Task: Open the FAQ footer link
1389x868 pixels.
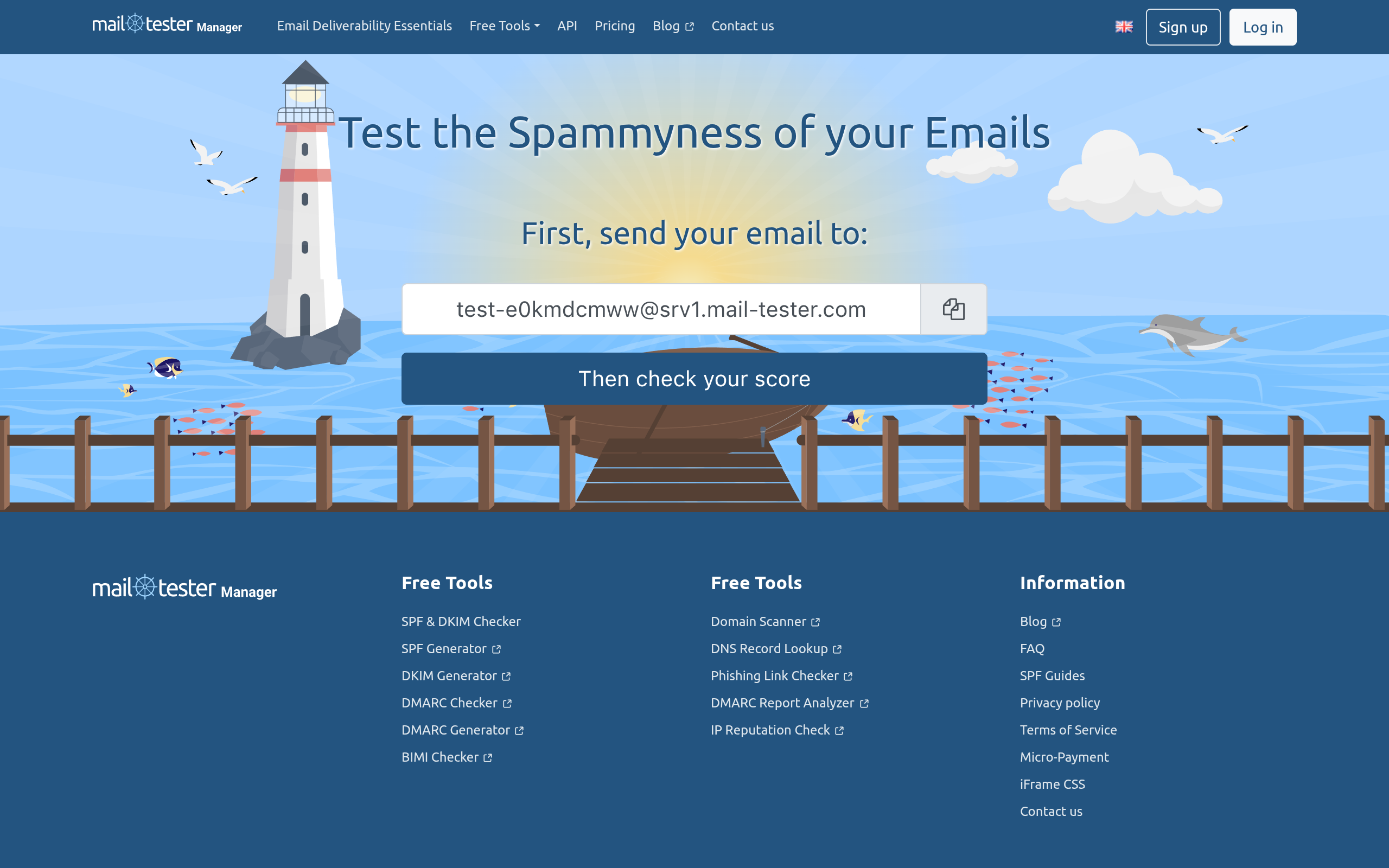Action: (1031, 649)
